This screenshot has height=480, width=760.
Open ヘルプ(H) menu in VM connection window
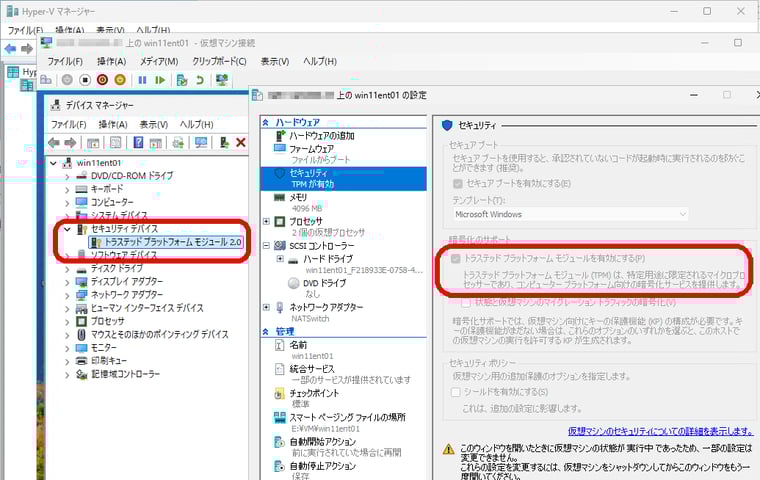coord(320,62)
